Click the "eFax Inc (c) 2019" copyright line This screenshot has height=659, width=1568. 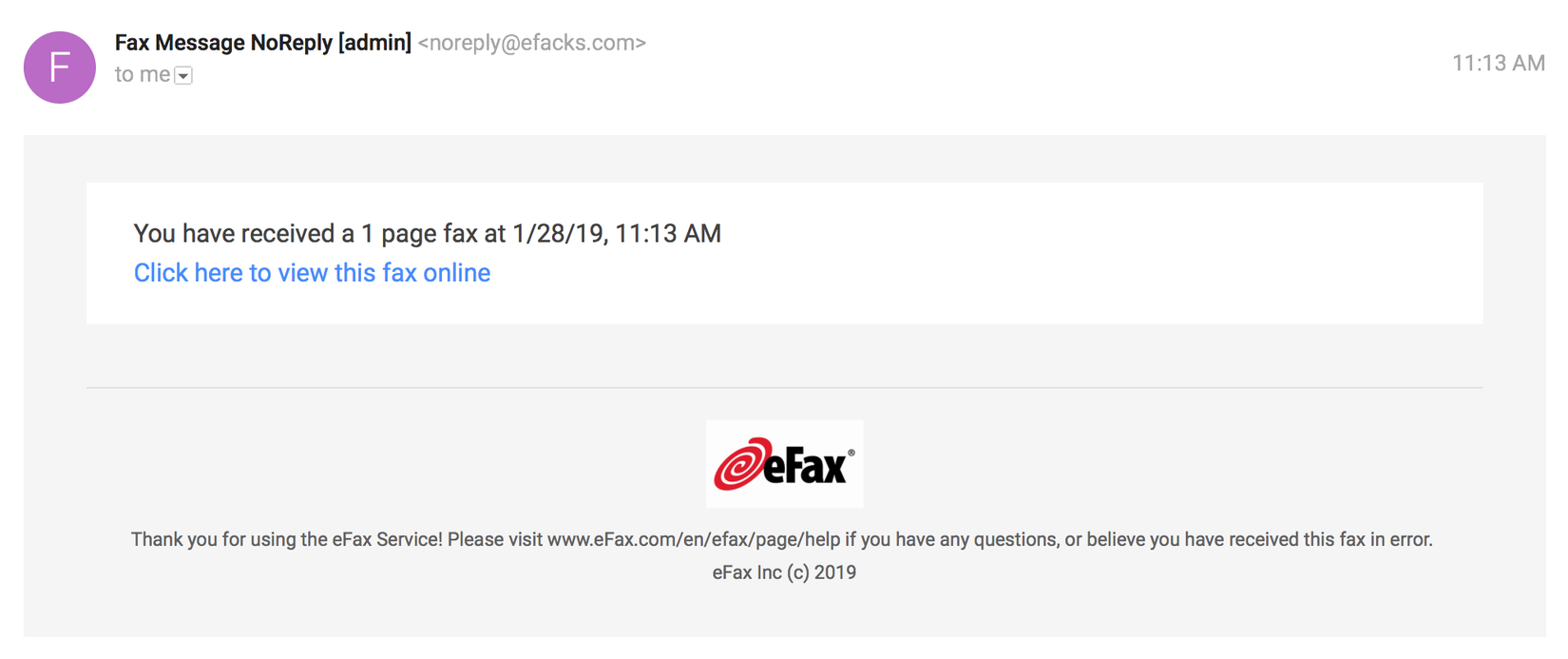784,572
